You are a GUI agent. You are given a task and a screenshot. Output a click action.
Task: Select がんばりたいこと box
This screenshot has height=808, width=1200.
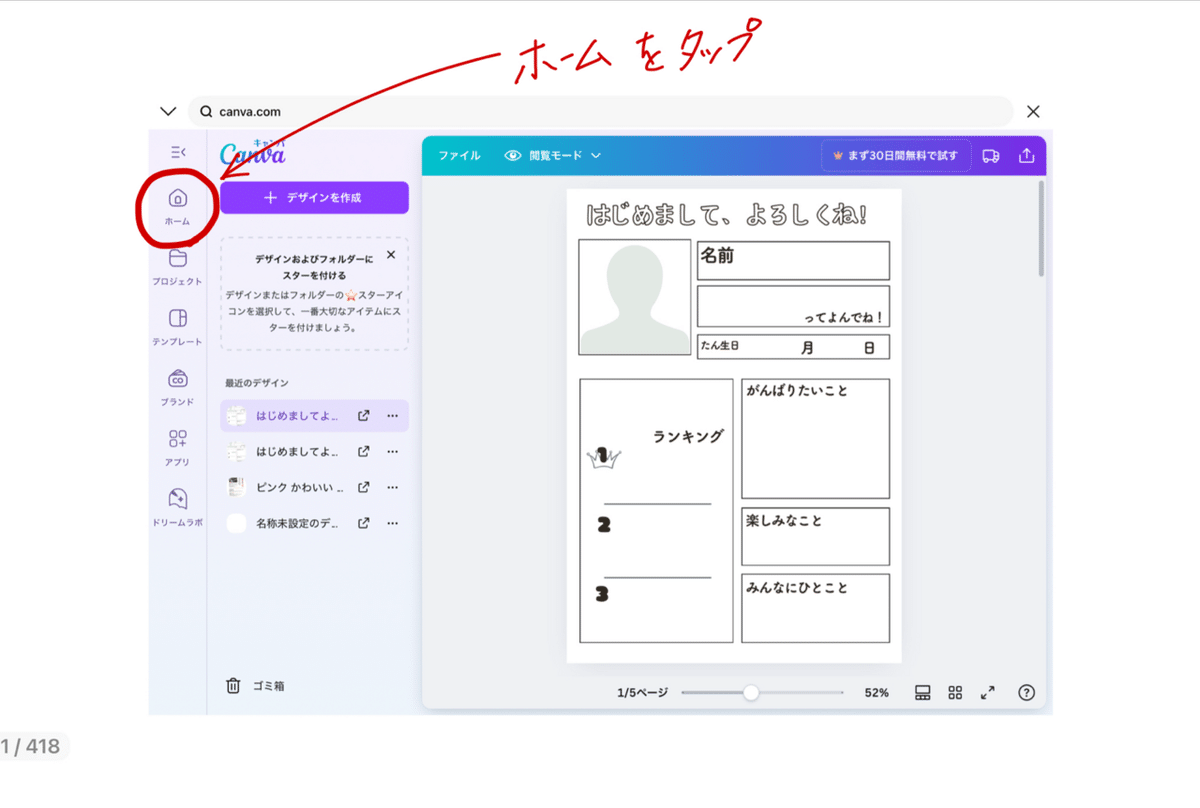click(x=815, y=439)
